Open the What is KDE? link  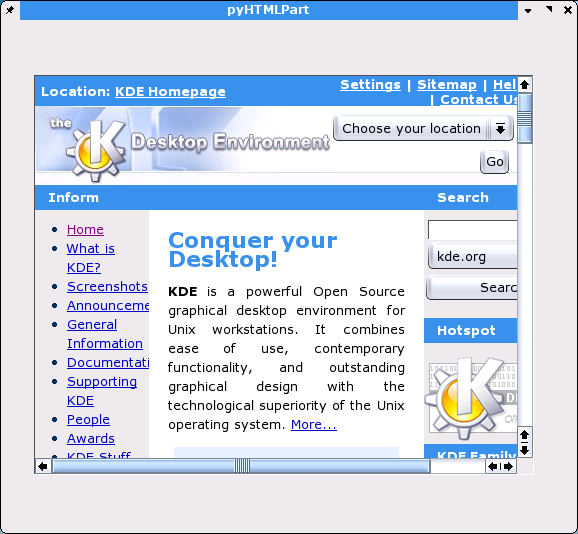pyautogui.click(x=91, y=258)
